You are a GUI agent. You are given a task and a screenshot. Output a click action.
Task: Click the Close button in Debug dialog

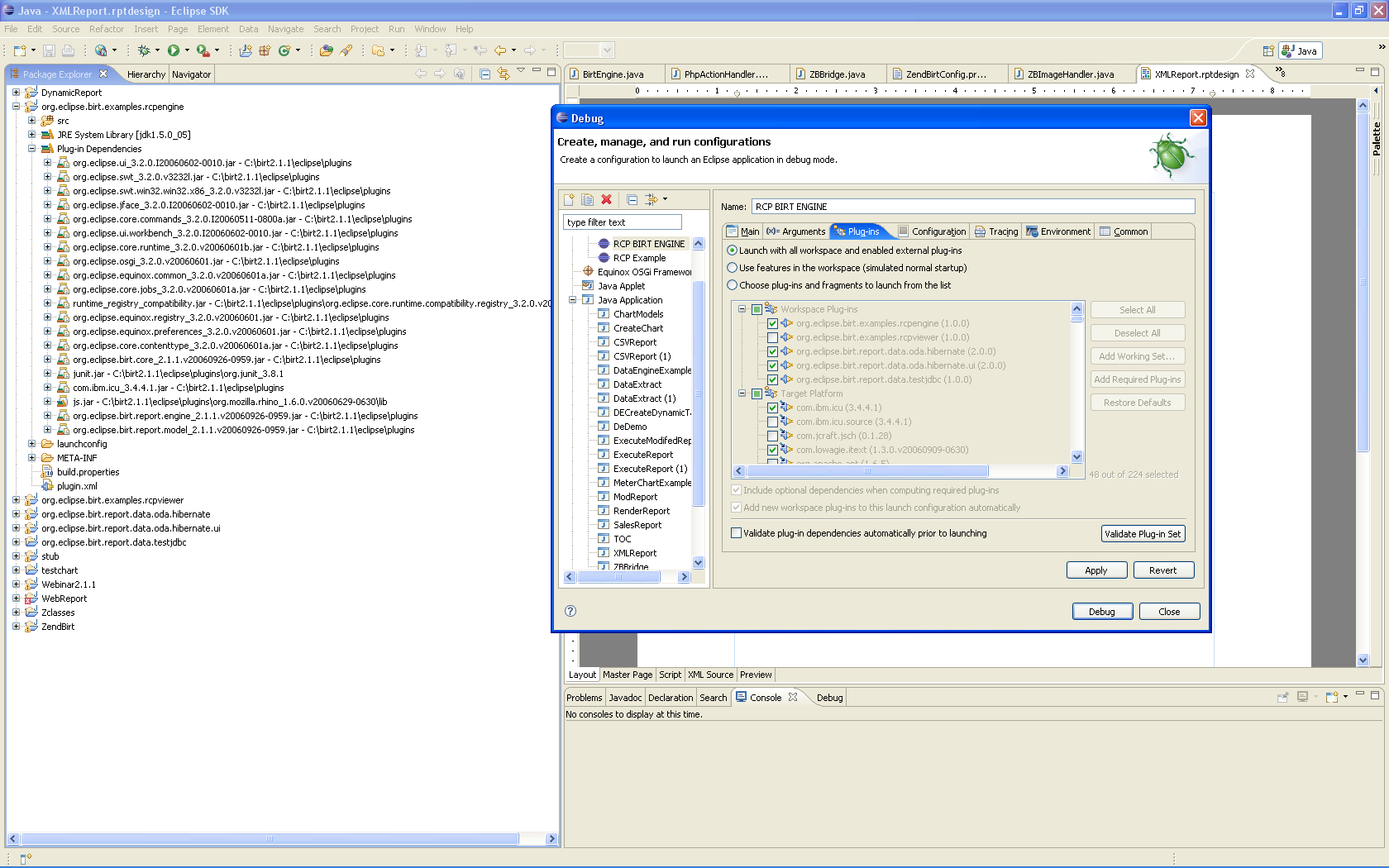click(x=1169, y=612)
